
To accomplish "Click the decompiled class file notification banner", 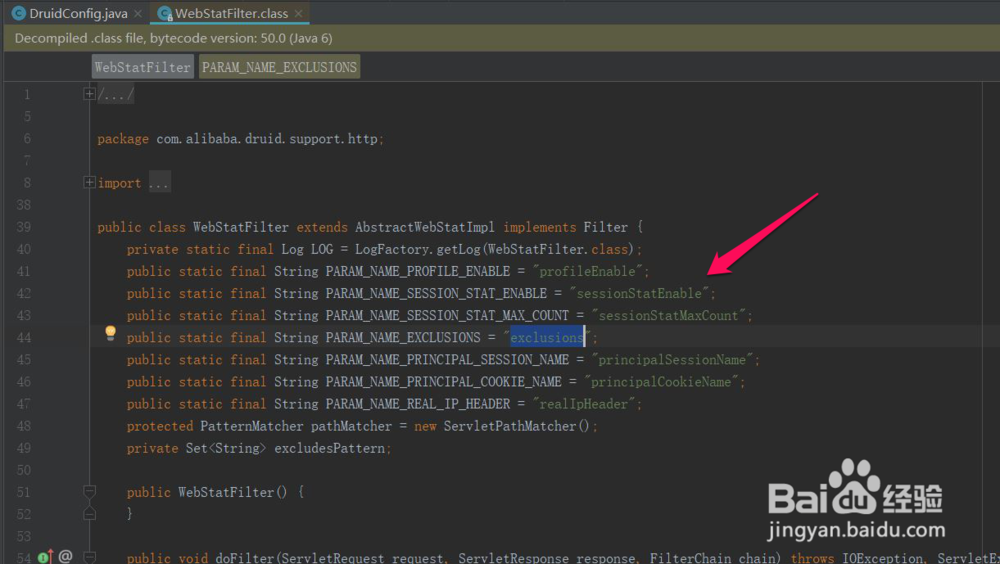I will (x=502, y=38).
